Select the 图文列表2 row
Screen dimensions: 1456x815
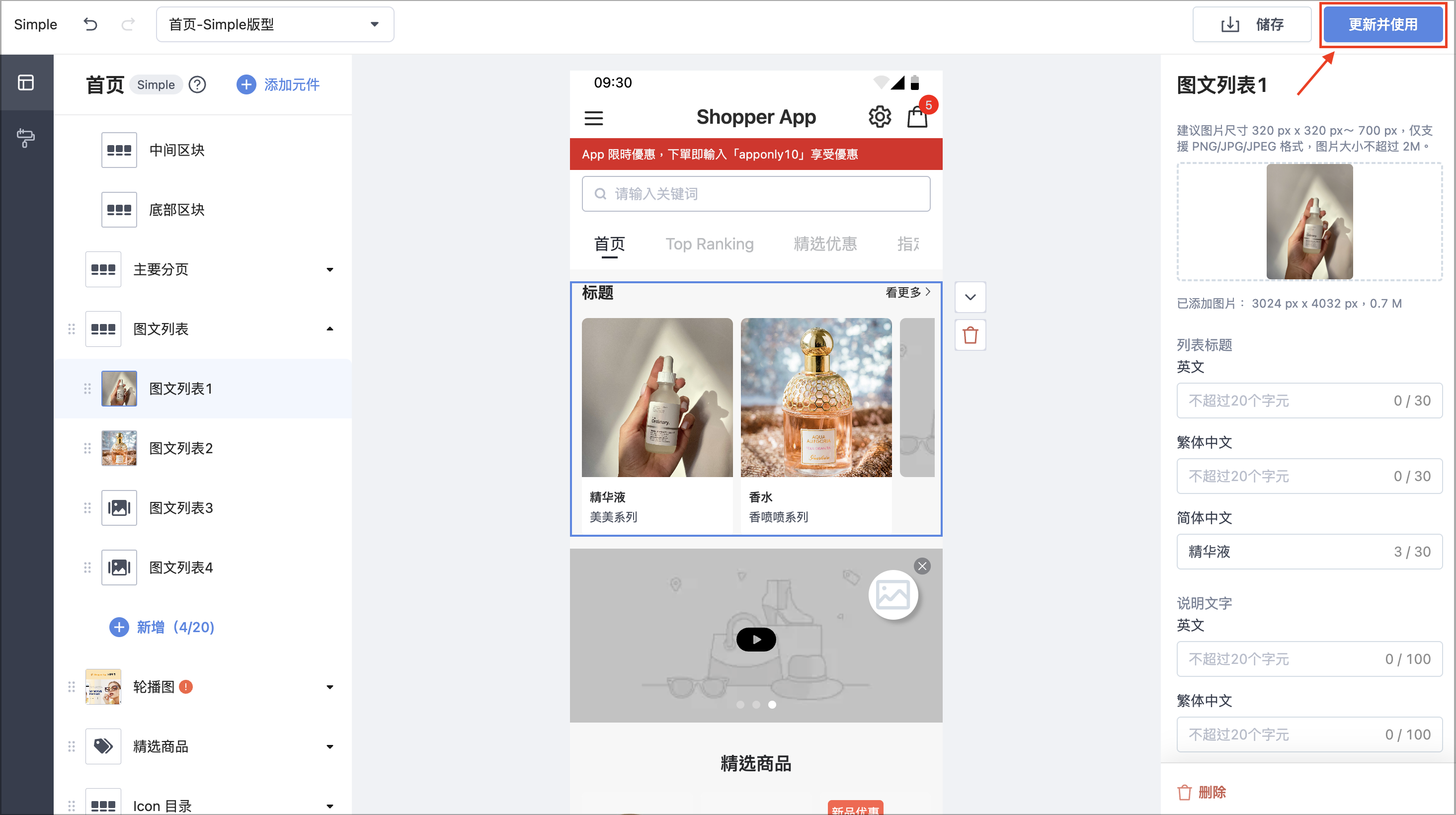[x=203, y=448]
